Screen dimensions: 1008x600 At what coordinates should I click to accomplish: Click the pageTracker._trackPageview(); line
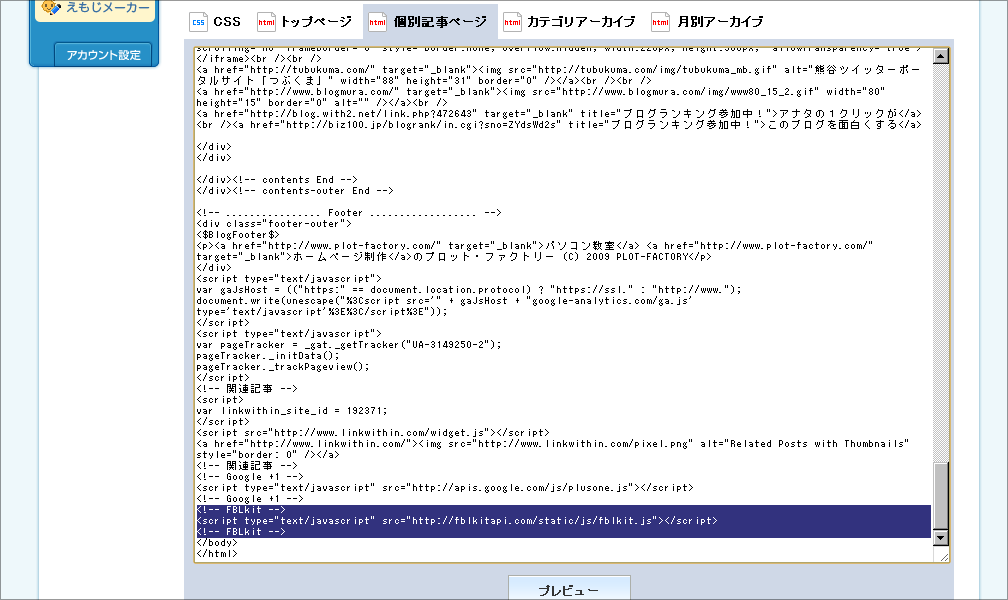(x=283, y=367)
